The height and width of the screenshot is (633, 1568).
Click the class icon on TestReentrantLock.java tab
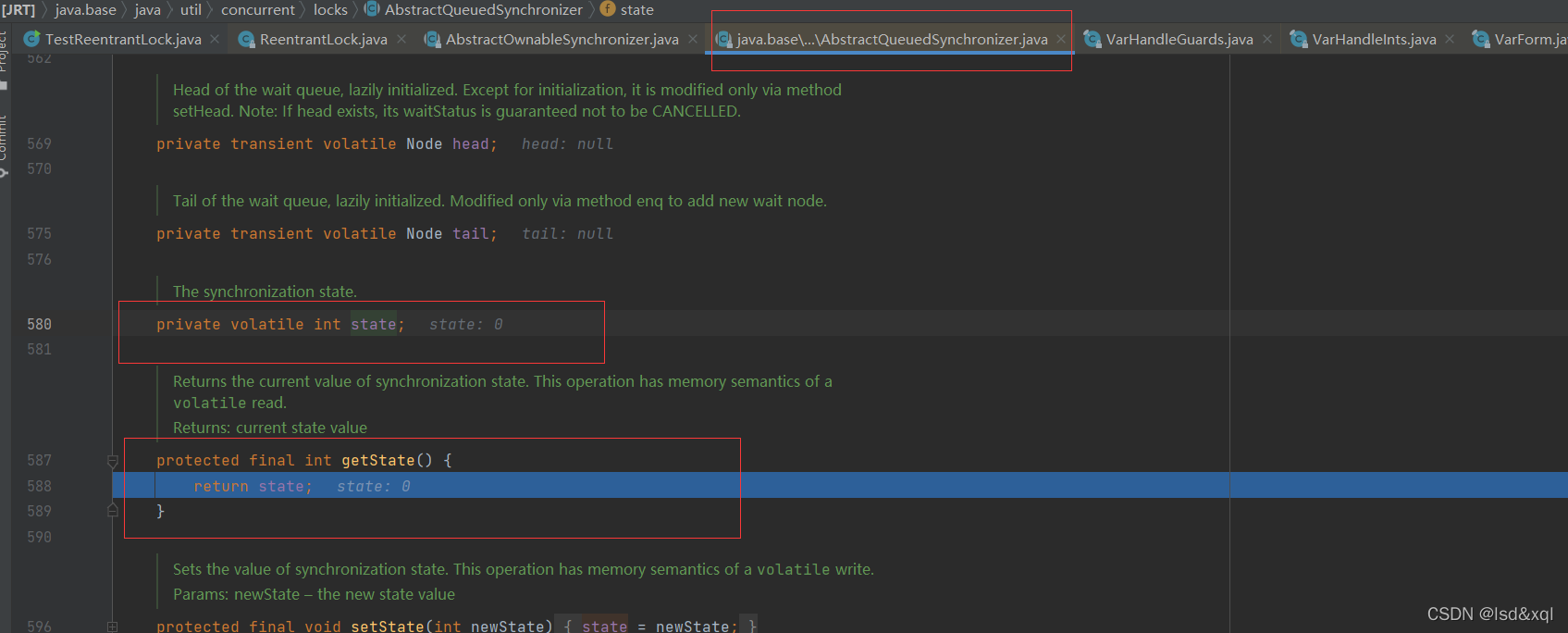coord(31,39)
